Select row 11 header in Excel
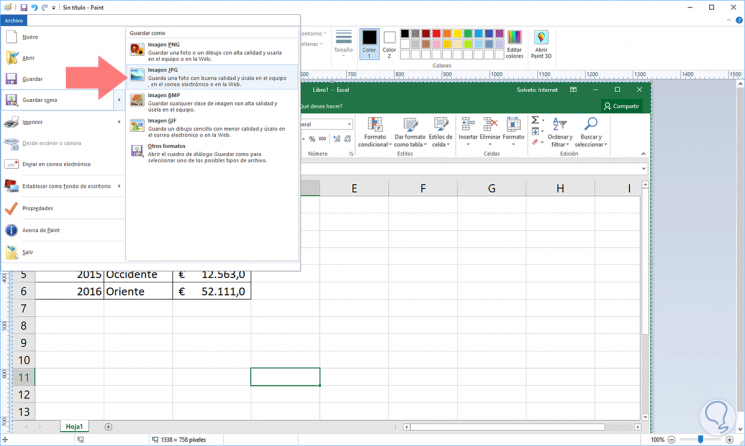Image resolution: width=745 pixels, height=446 pixels. 23,377
